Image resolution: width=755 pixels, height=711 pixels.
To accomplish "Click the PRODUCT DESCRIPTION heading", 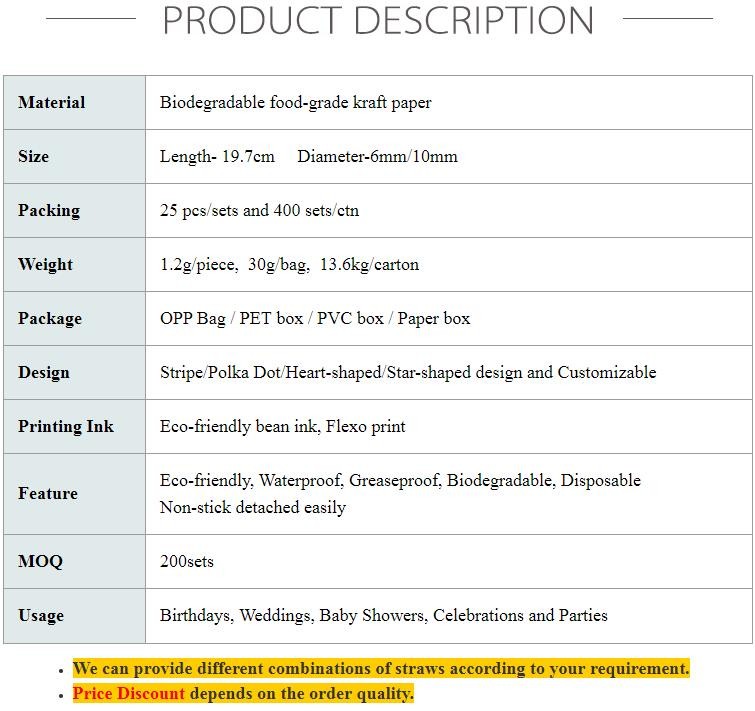I will (x=378, y=21).
